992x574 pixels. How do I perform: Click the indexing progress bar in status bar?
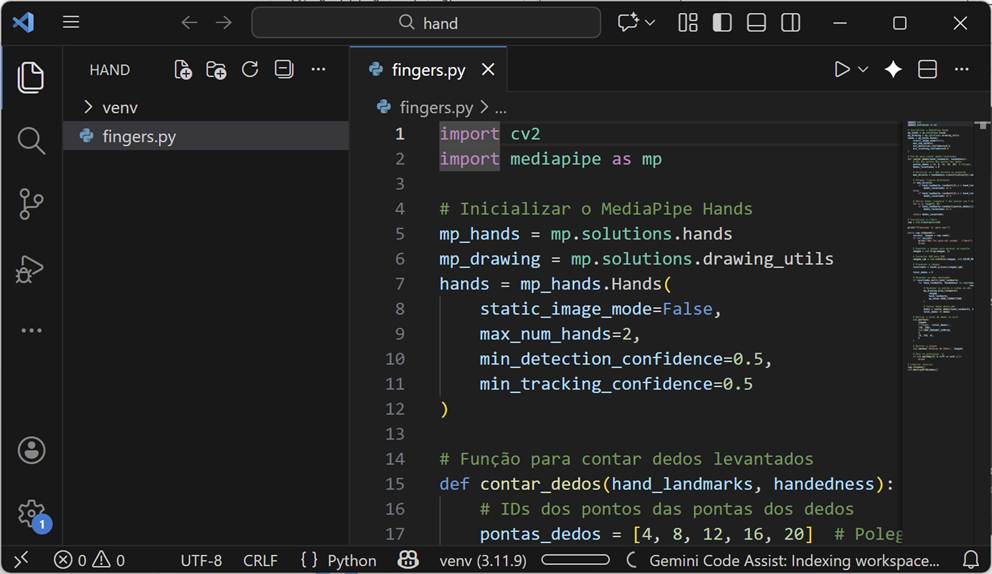[x=575, y=559]
